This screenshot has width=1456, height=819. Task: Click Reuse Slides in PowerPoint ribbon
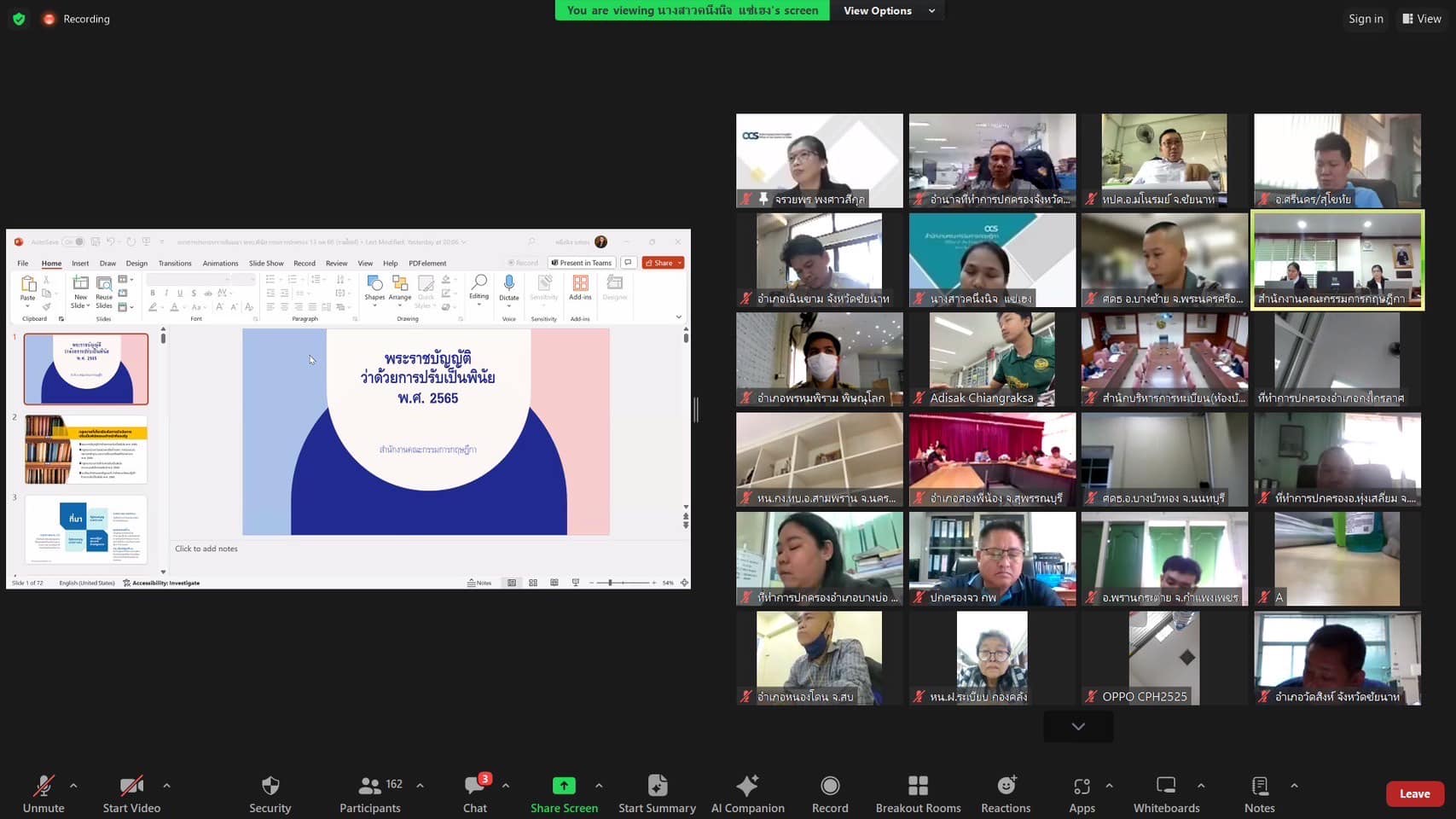coord(104,292)
